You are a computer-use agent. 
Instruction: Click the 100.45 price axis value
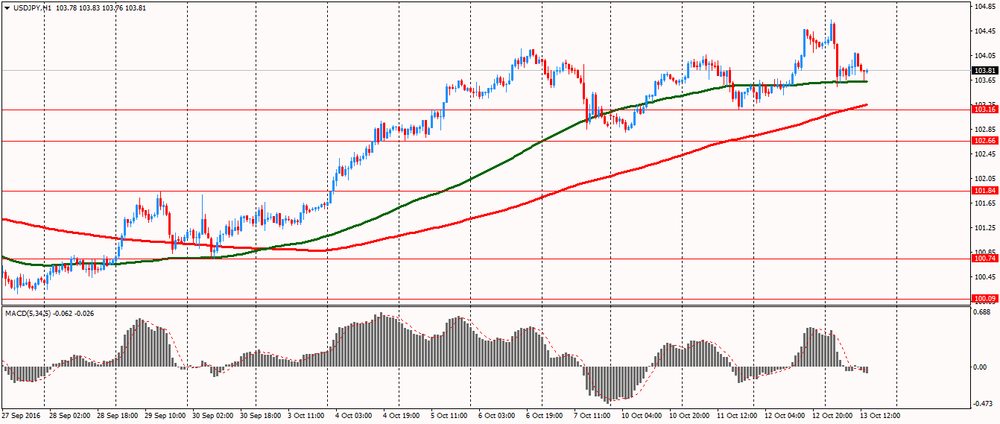(x=984, y=277)
